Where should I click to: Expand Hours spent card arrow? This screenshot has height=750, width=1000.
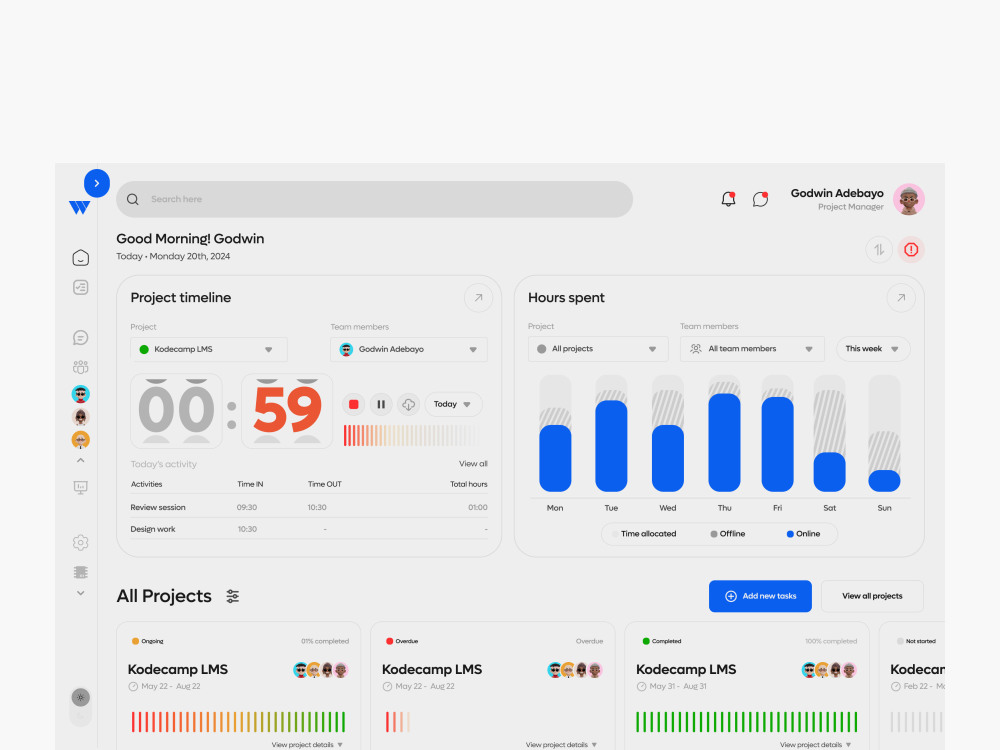coord(901,298)
